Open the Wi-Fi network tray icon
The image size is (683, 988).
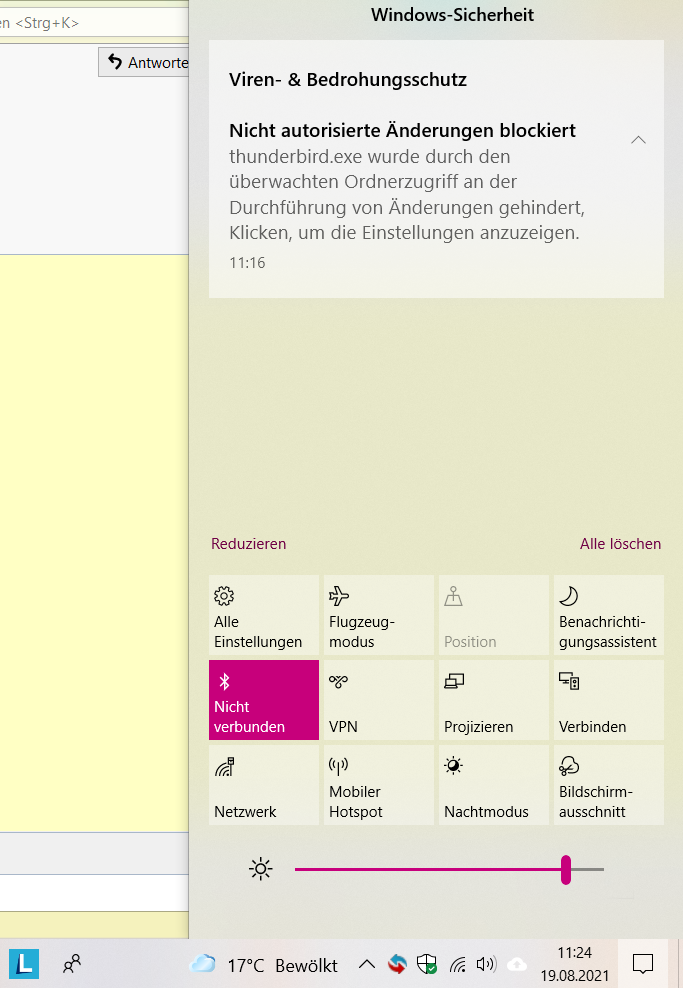[x=458, y=964]
